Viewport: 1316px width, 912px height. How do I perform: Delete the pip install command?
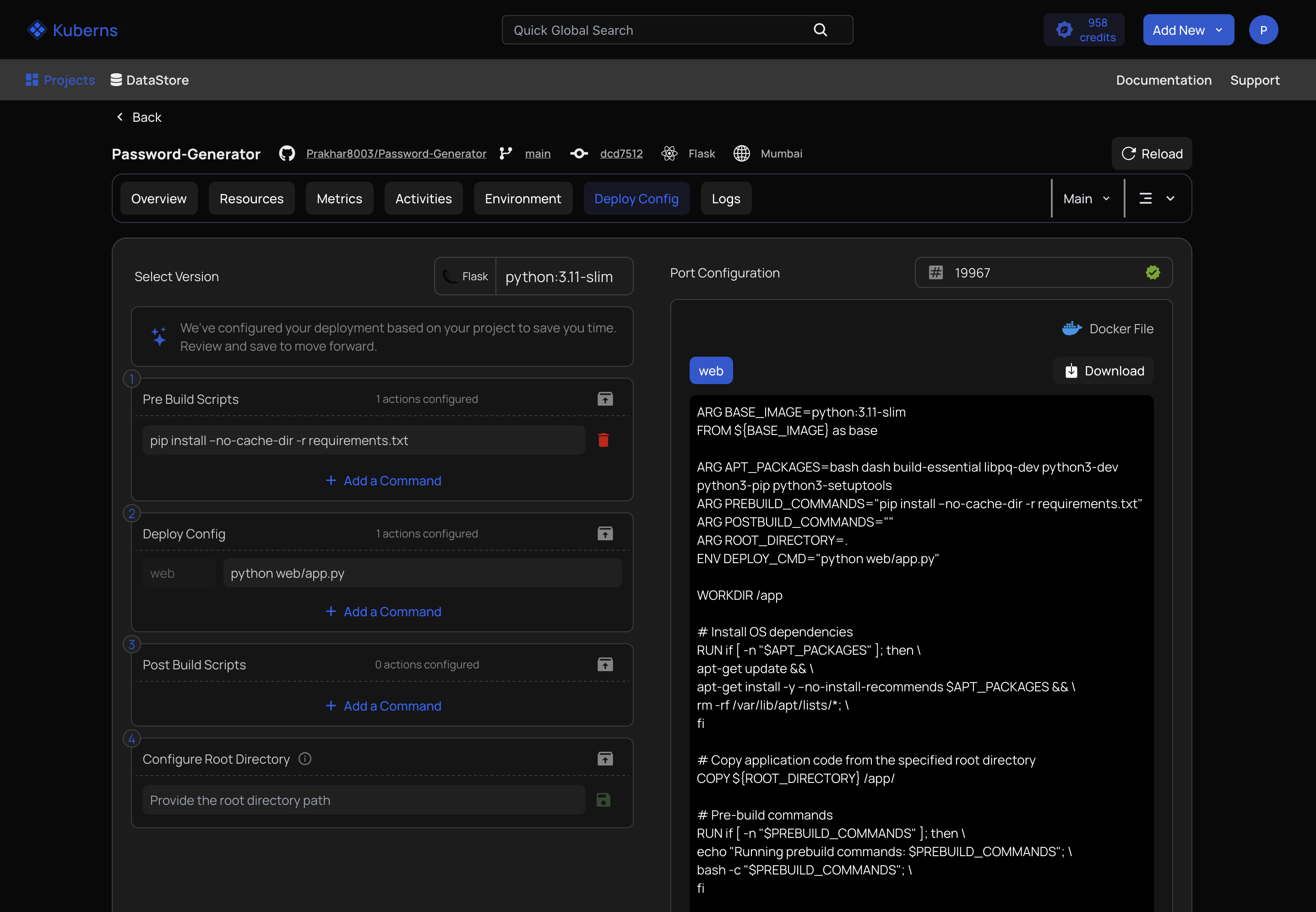(x=604, y=440)
